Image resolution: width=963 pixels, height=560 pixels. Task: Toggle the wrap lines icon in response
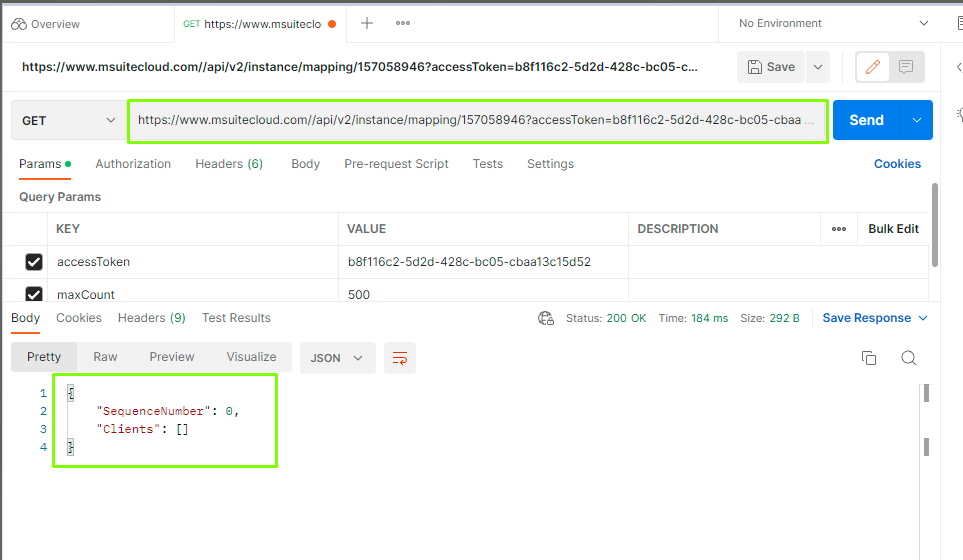point(400,357)
